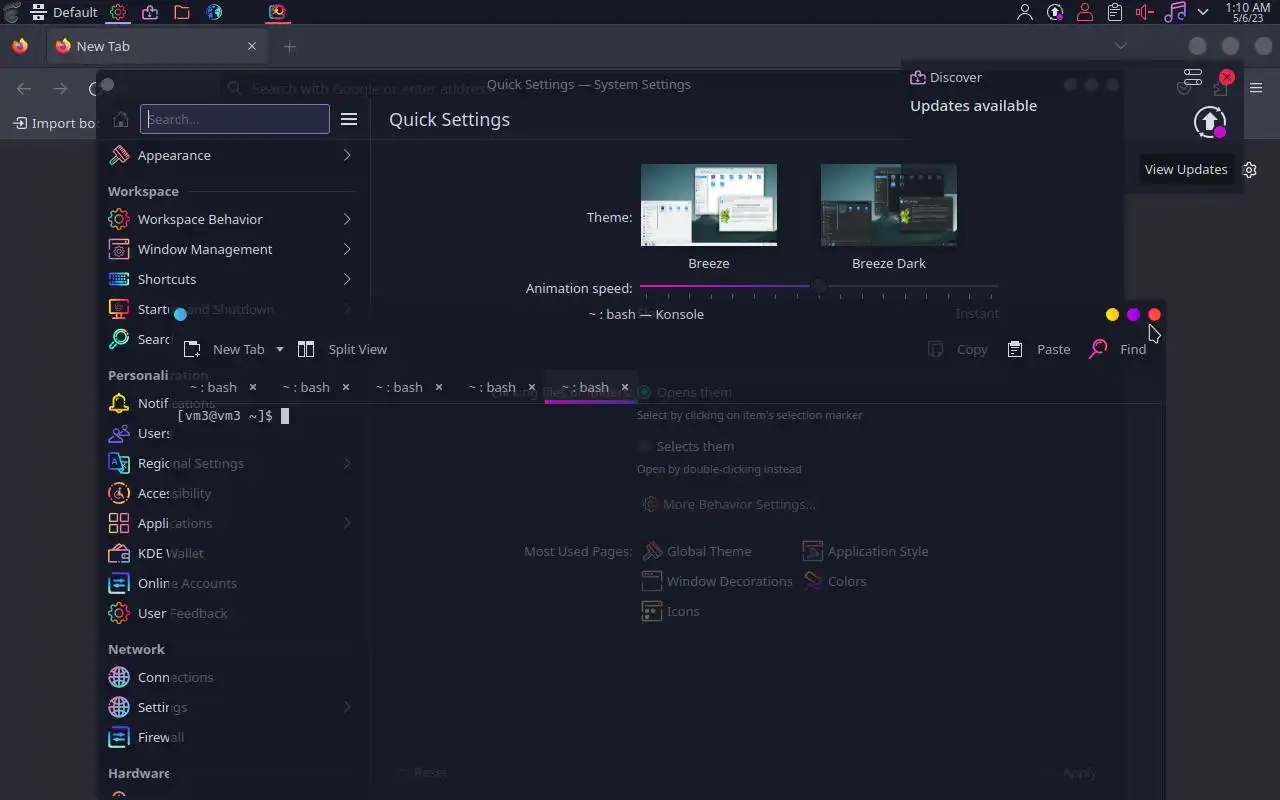Close the Firefox New Tab tab
Screen dimensions: 1280x800
(251, 46)
